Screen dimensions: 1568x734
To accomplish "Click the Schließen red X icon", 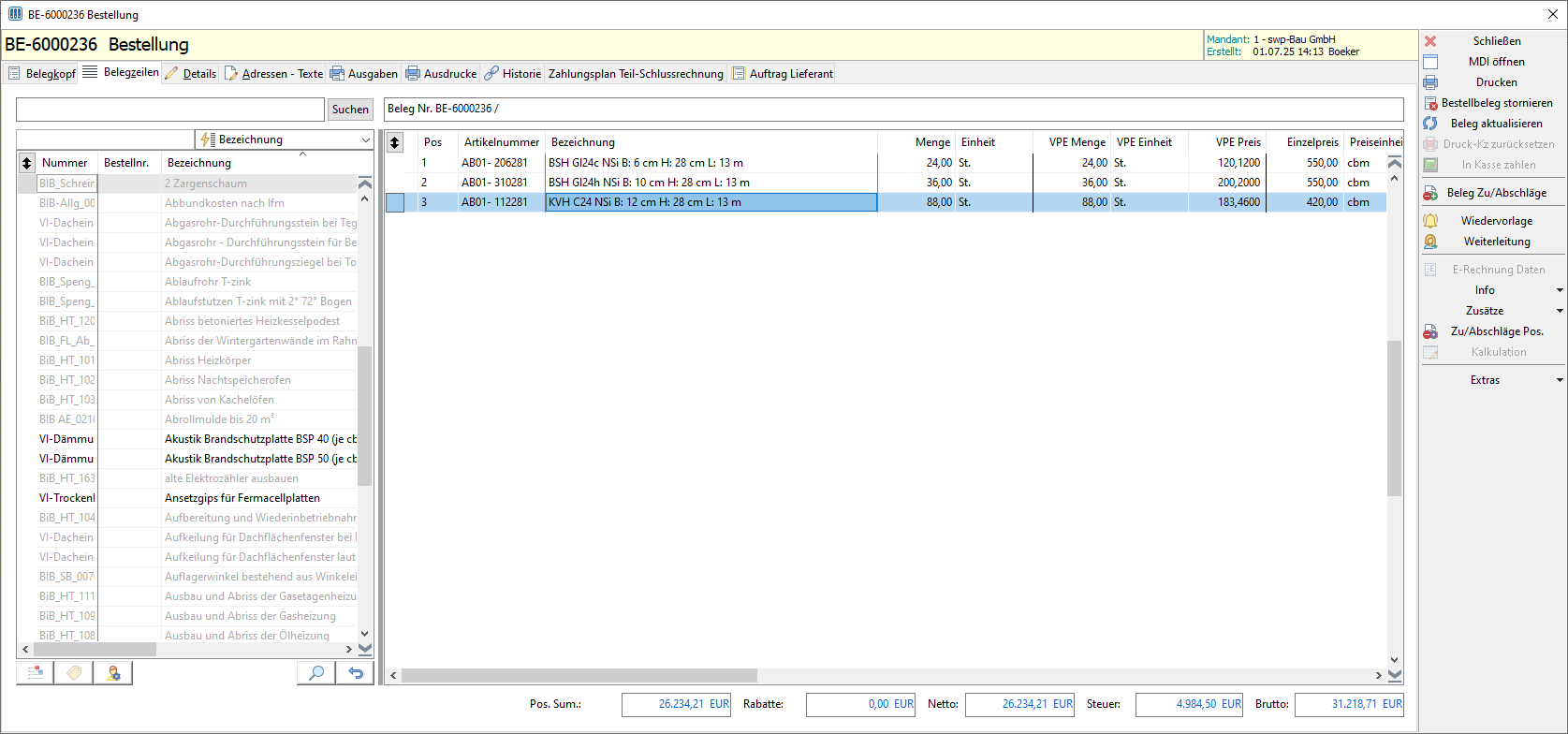I will tap(1430, 41).
